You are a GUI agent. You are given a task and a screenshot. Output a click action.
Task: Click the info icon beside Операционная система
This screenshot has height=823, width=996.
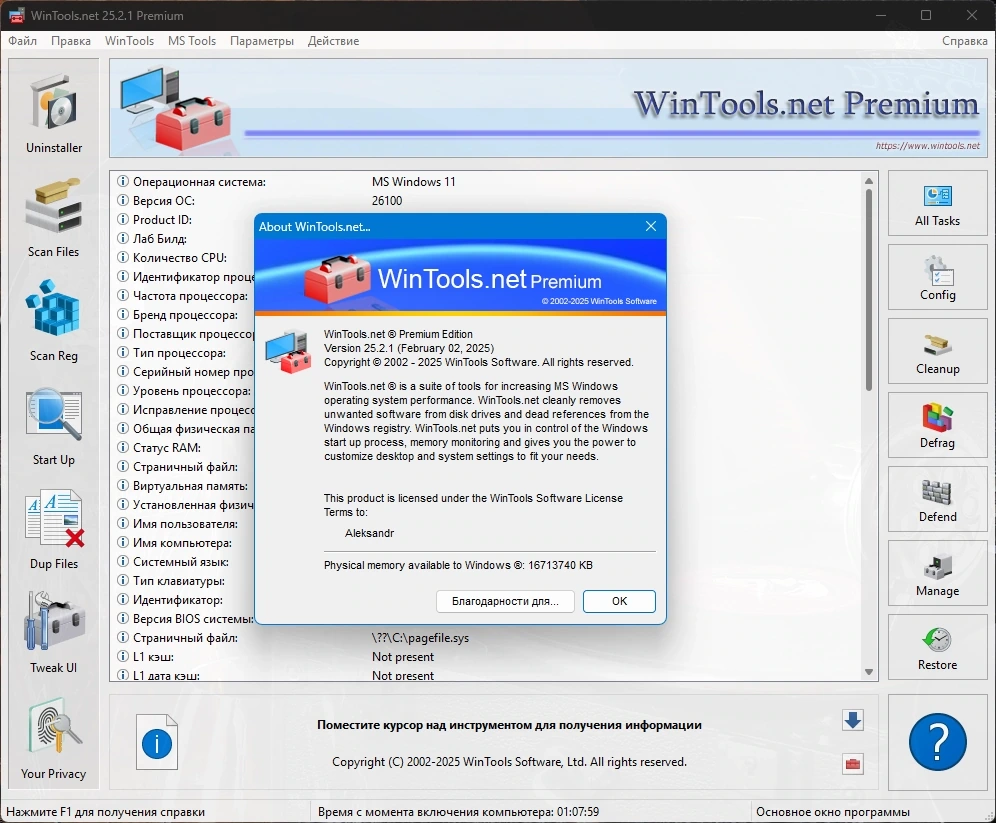click(x=123, y=182)
